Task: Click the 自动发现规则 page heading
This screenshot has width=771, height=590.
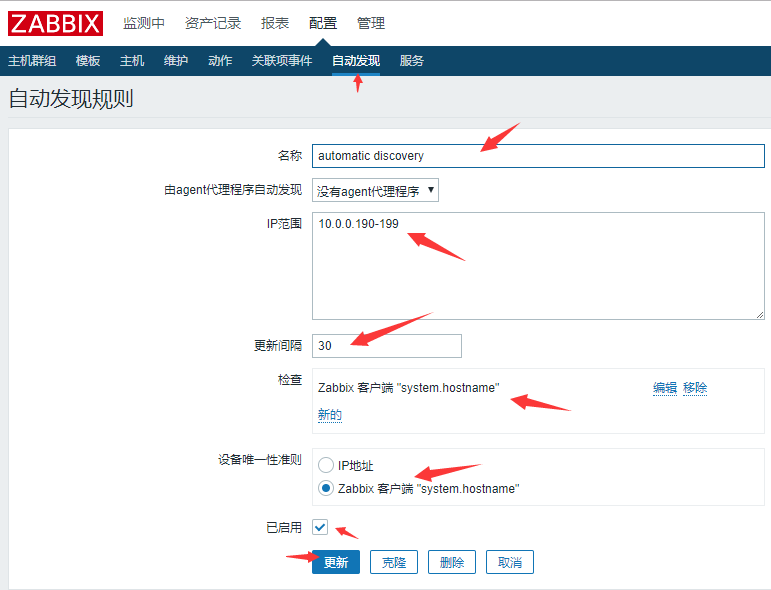Action: pyautogui.click(x=71, y=99)
